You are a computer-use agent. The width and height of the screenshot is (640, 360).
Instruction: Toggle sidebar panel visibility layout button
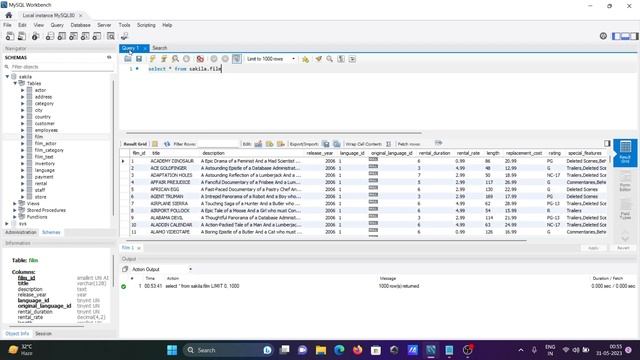[616, 36]
